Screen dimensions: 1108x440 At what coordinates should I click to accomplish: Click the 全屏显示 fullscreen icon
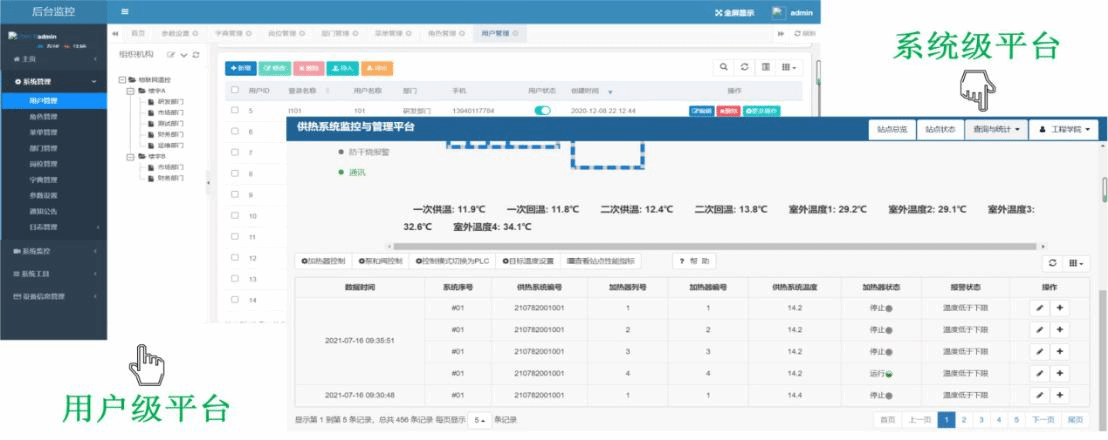click(720, 13)
